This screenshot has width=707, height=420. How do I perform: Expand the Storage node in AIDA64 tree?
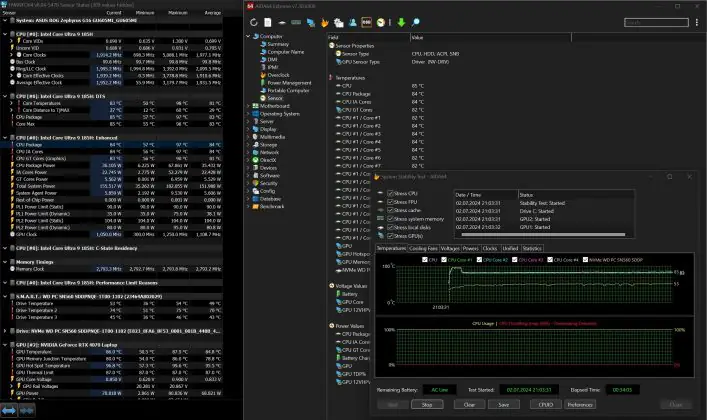click(x=248, y=144)
